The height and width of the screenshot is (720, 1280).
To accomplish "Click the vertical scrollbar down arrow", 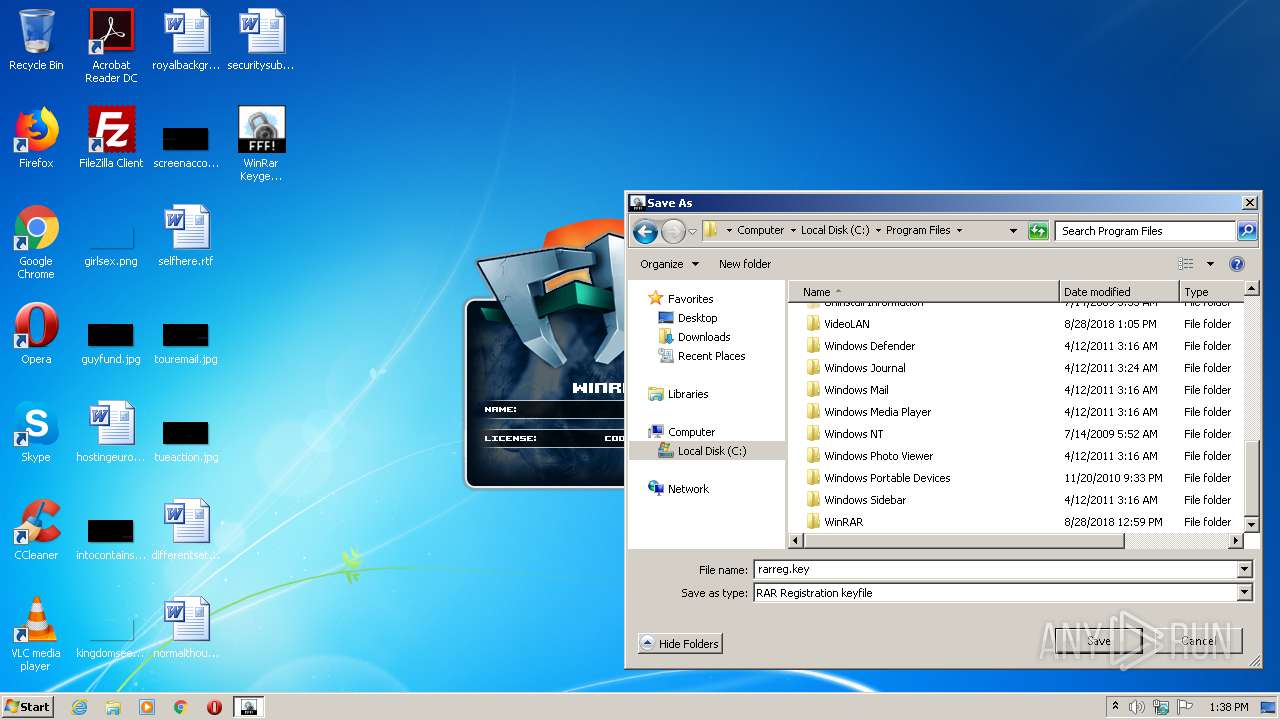I will (x=1250, y=524).
